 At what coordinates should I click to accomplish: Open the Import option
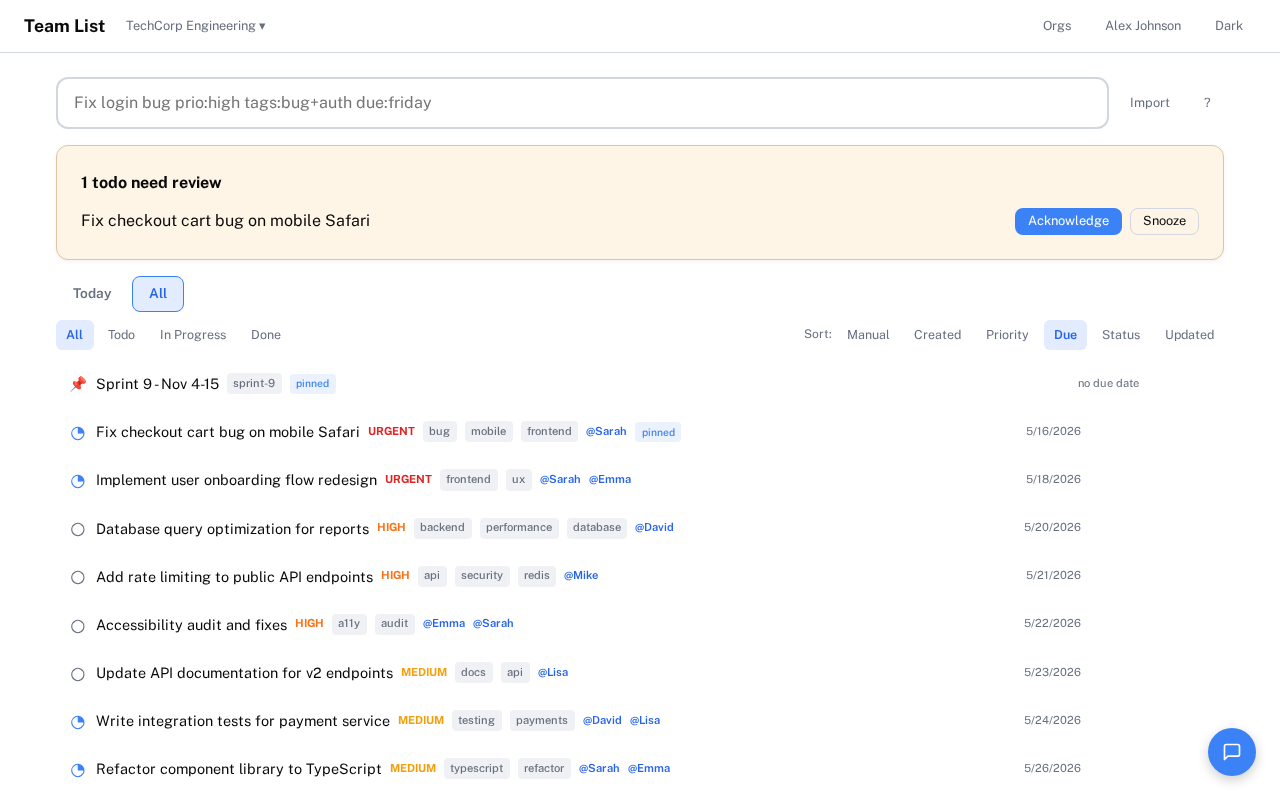(x=1150, y=103)
